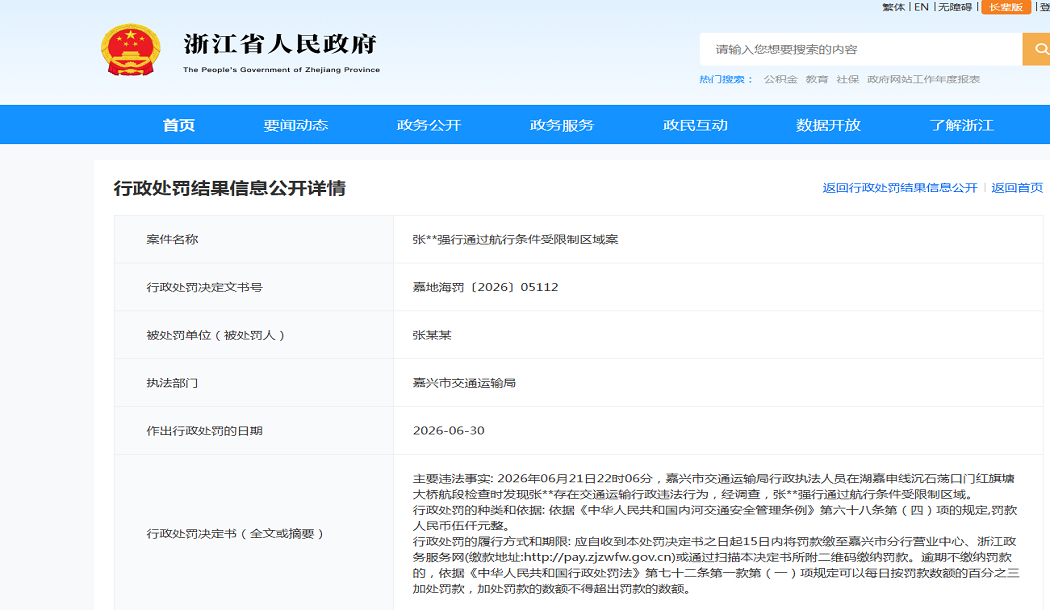The width and height of the screenshot is (1050, 610).
Task: Search hot keyword 政府网站工作年度报表
Action: 923,79
